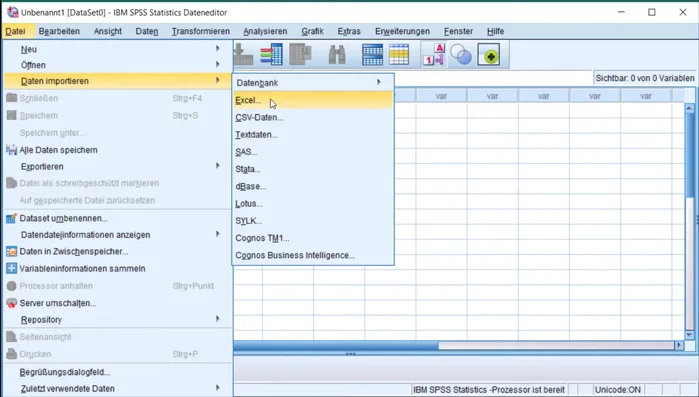Click the horizontal scrollbar right arrow
Viewport: 699px width, 397px height.
point(679,345)
